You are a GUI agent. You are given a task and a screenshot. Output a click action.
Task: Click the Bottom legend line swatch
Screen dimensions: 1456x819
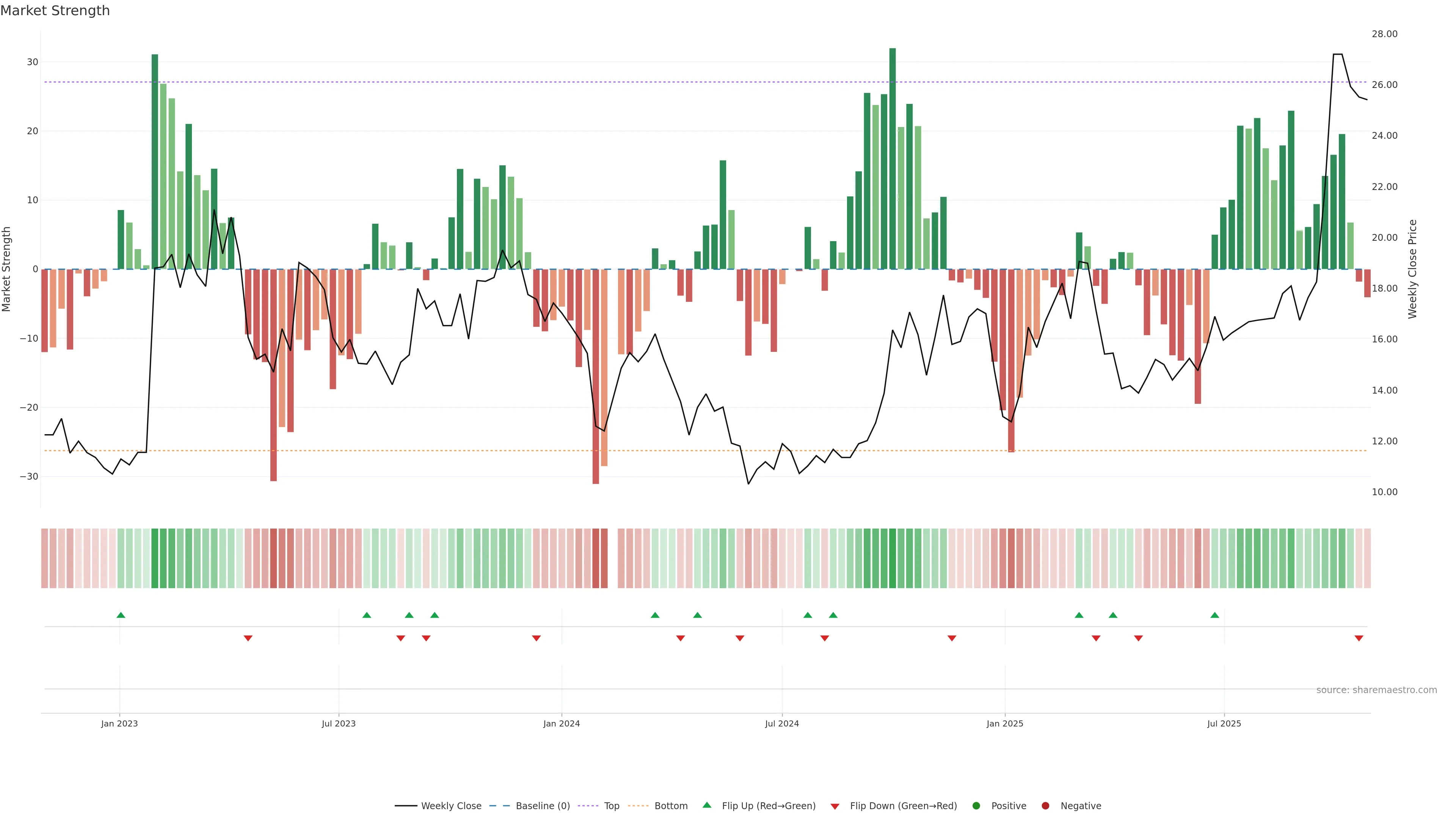(638, 806)
